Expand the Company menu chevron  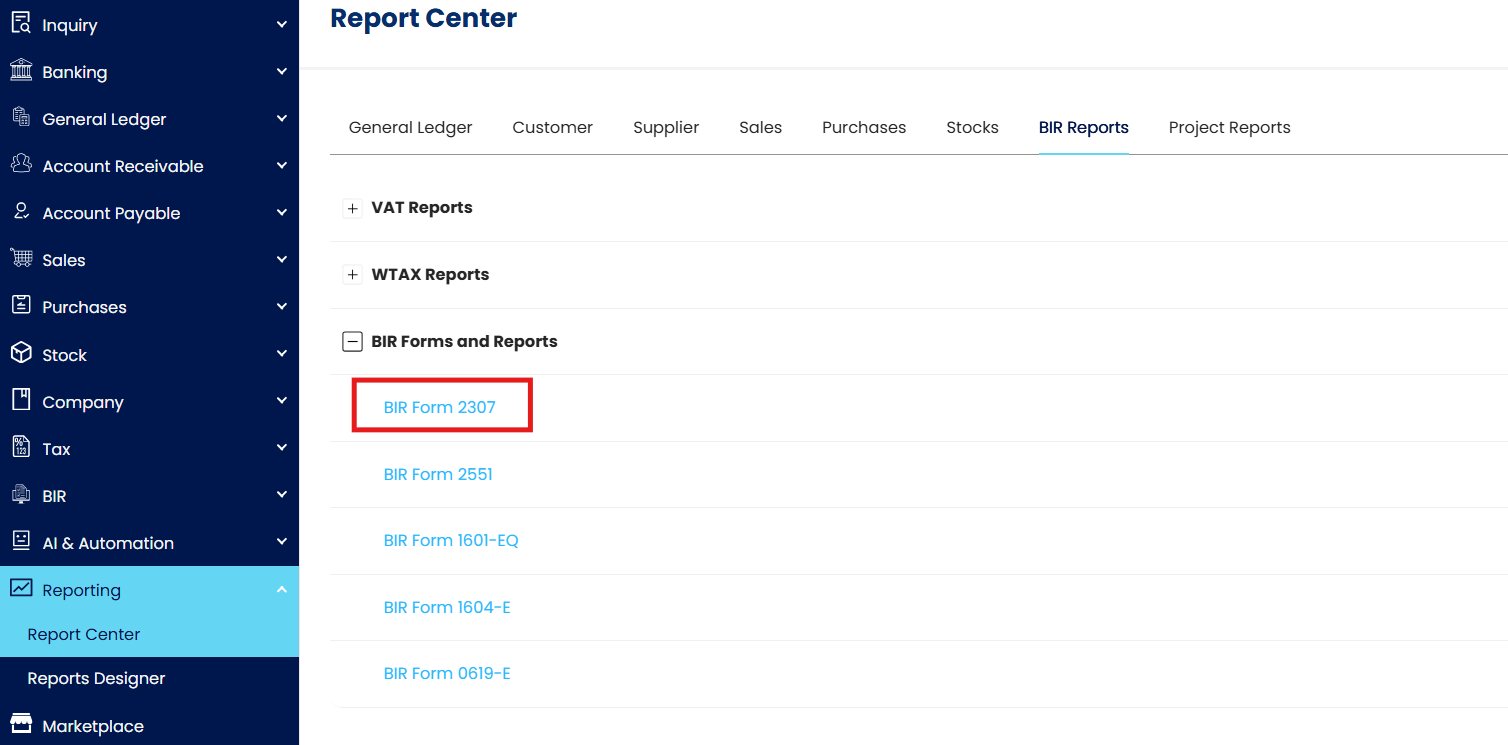pyautogui.click(x=282, y=401)
